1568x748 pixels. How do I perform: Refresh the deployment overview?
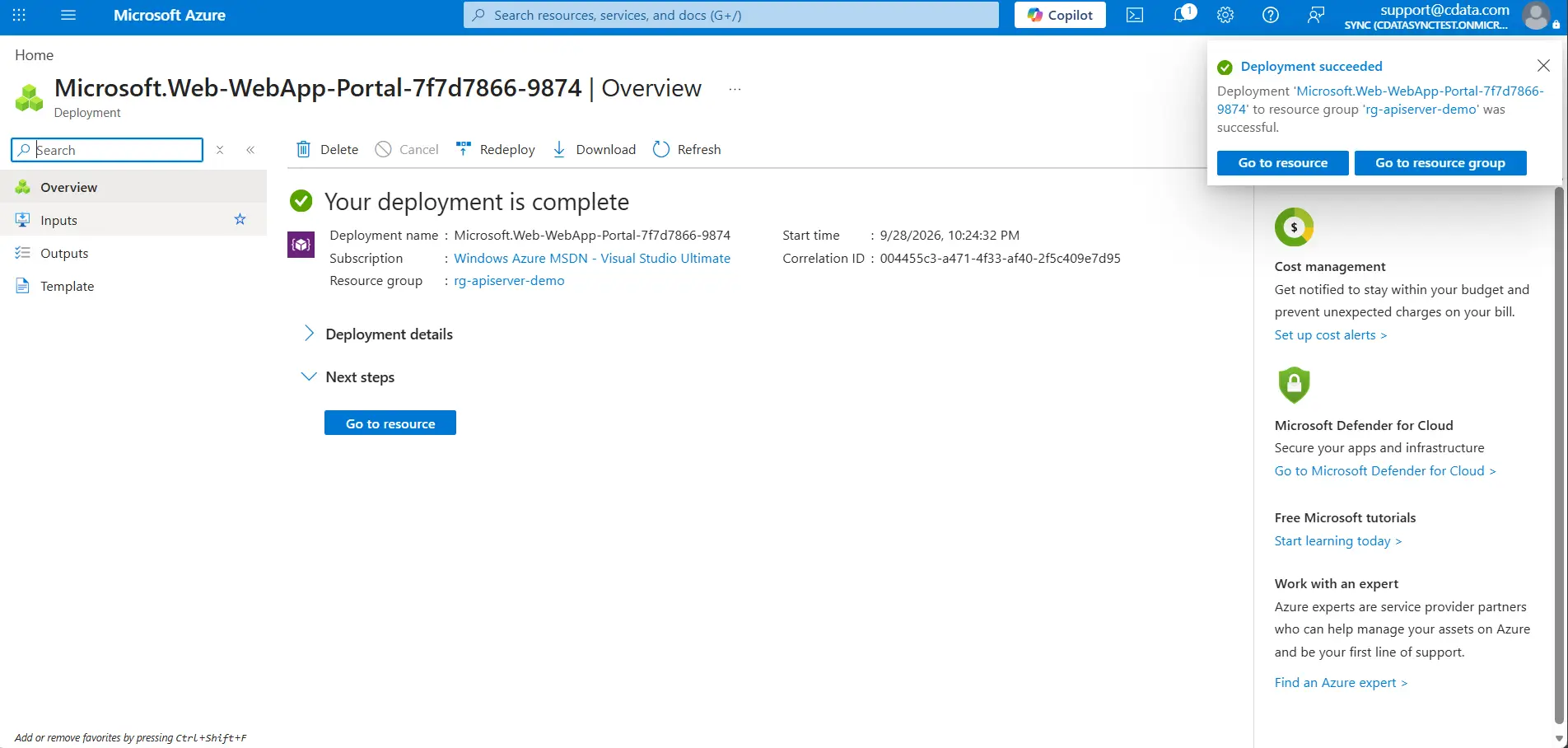[x=687, y=149]
